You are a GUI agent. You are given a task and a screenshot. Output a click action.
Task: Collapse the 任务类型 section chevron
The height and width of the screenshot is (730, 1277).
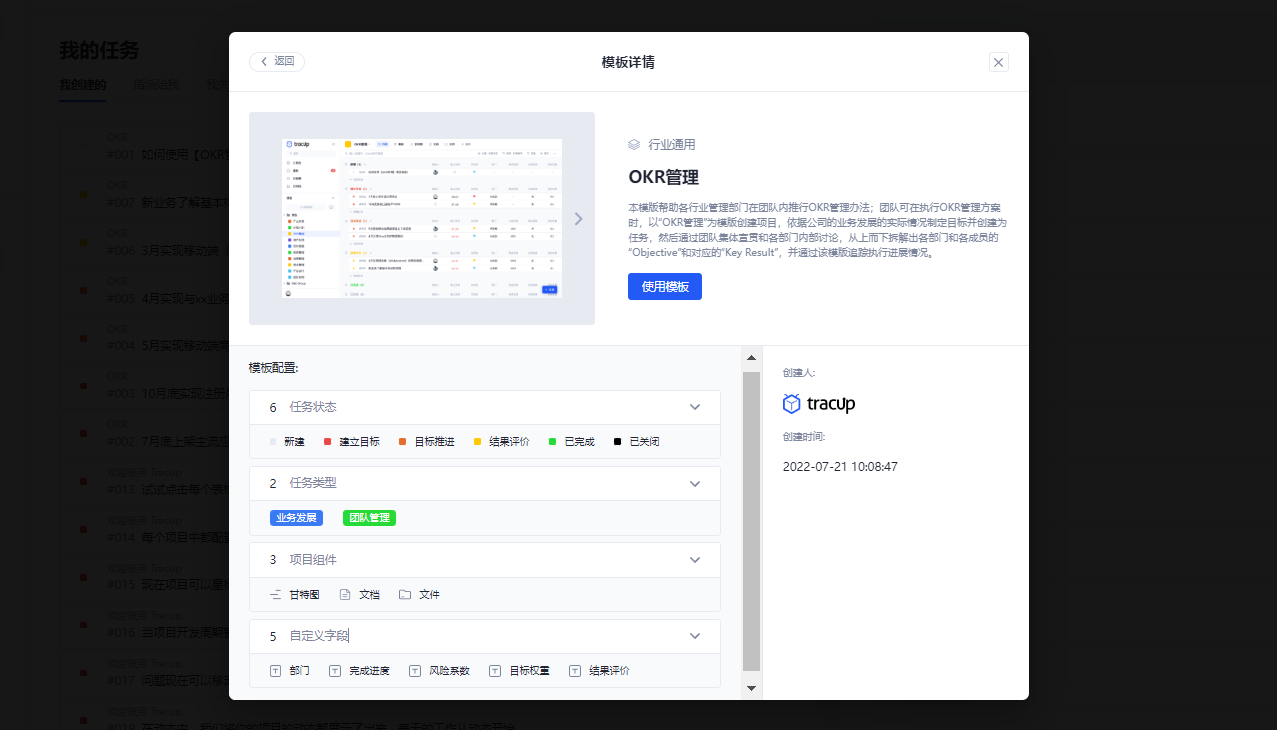coord(694,483)
